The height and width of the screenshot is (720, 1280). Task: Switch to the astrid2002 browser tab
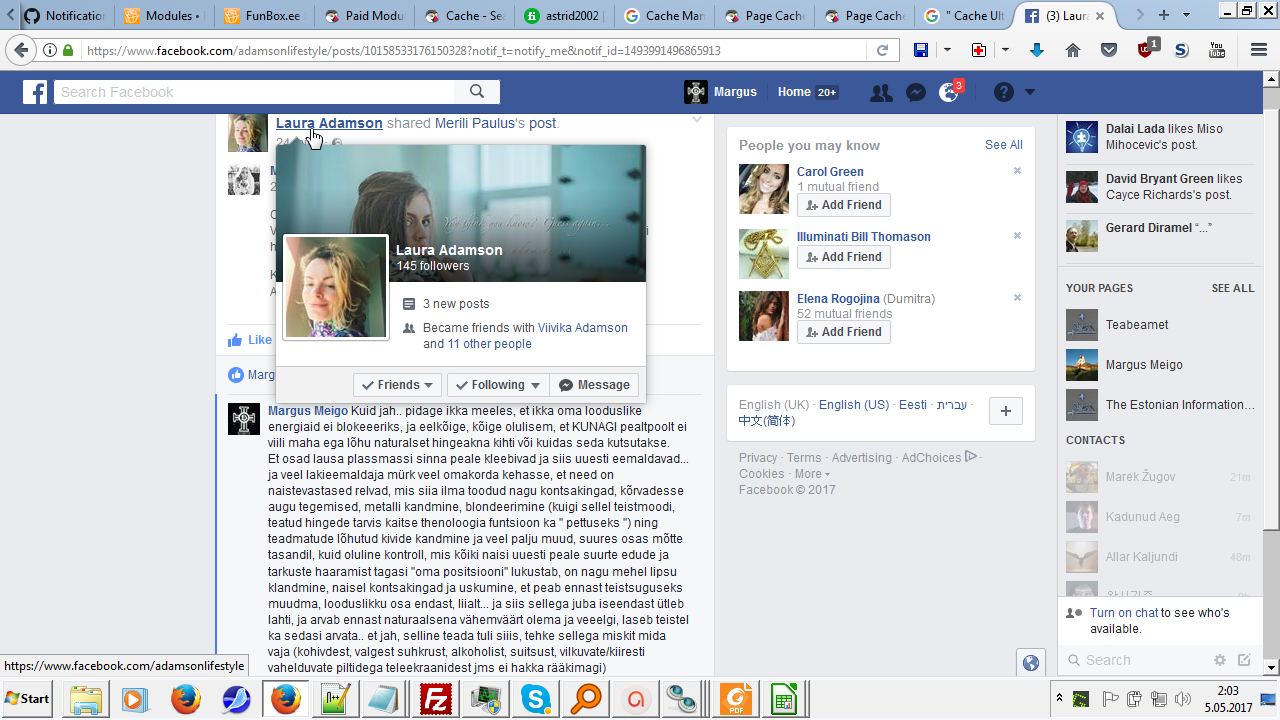(x=565, y=15)
